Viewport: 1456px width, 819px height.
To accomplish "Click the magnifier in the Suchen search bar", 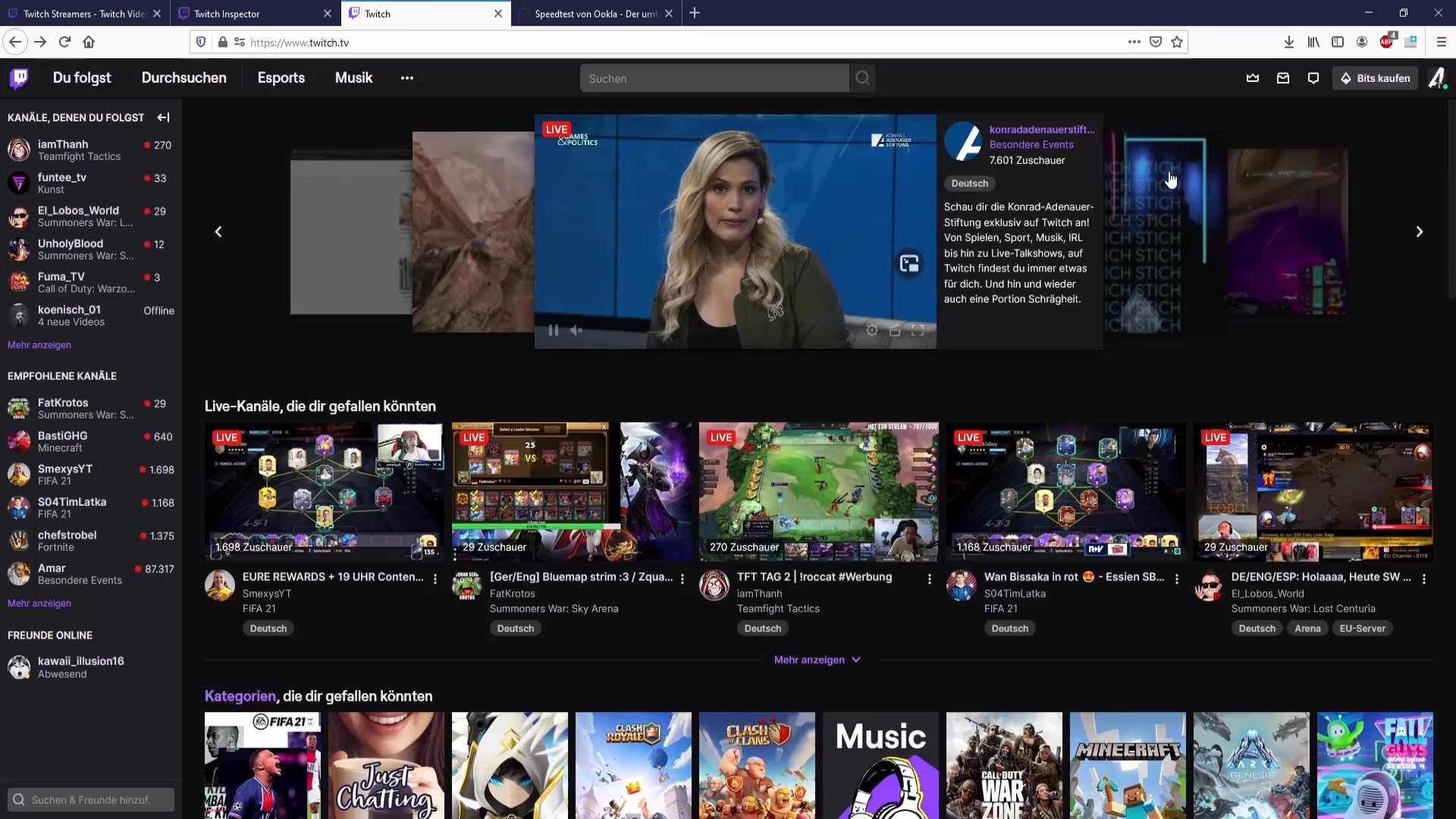I will pyautogui.click(x=863, y=77).
